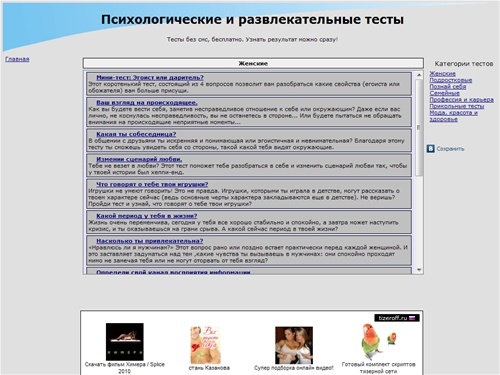The height and width of the screenshot is (375, 500).
Task: Open test 'Какая ты собеседница?'
Action: tap(136, 134)
